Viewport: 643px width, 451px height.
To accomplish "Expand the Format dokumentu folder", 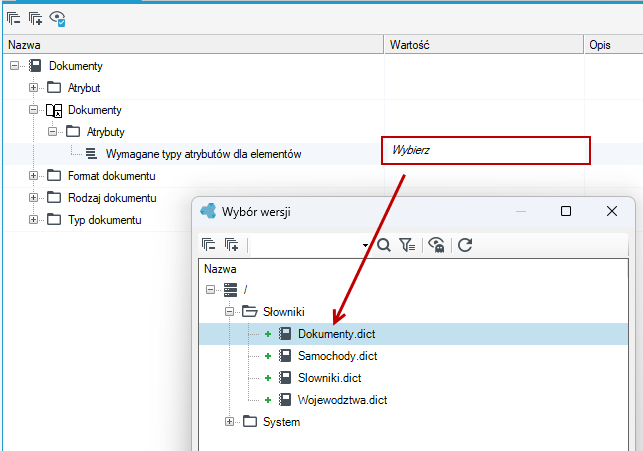I will [33, 176].
